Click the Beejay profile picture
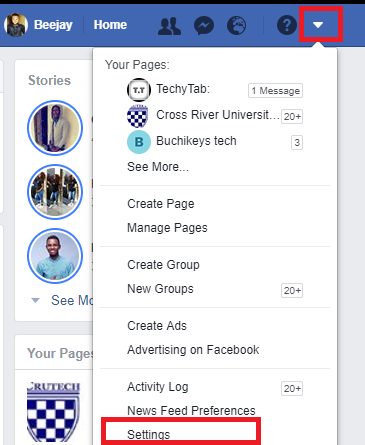Viewport: 365px width, 445px height. [16, 25]
